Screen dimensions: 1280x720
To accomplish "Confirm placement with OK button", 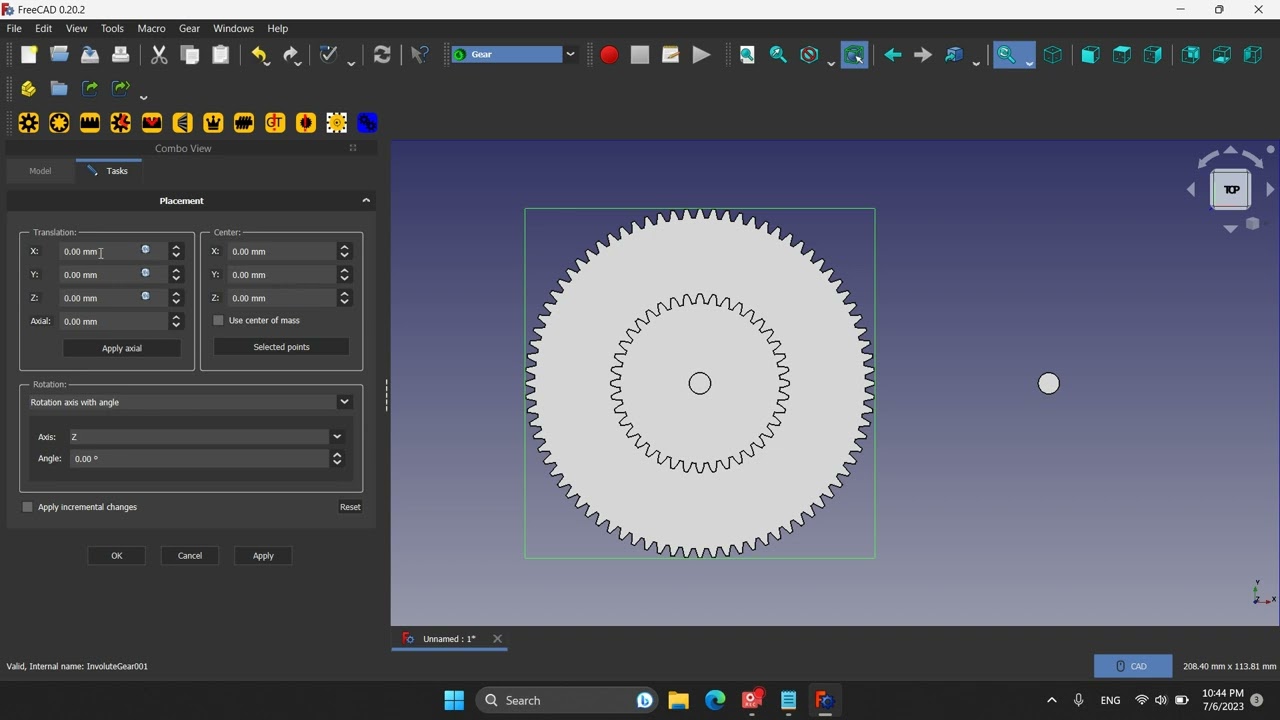I will tap(117, 556).
